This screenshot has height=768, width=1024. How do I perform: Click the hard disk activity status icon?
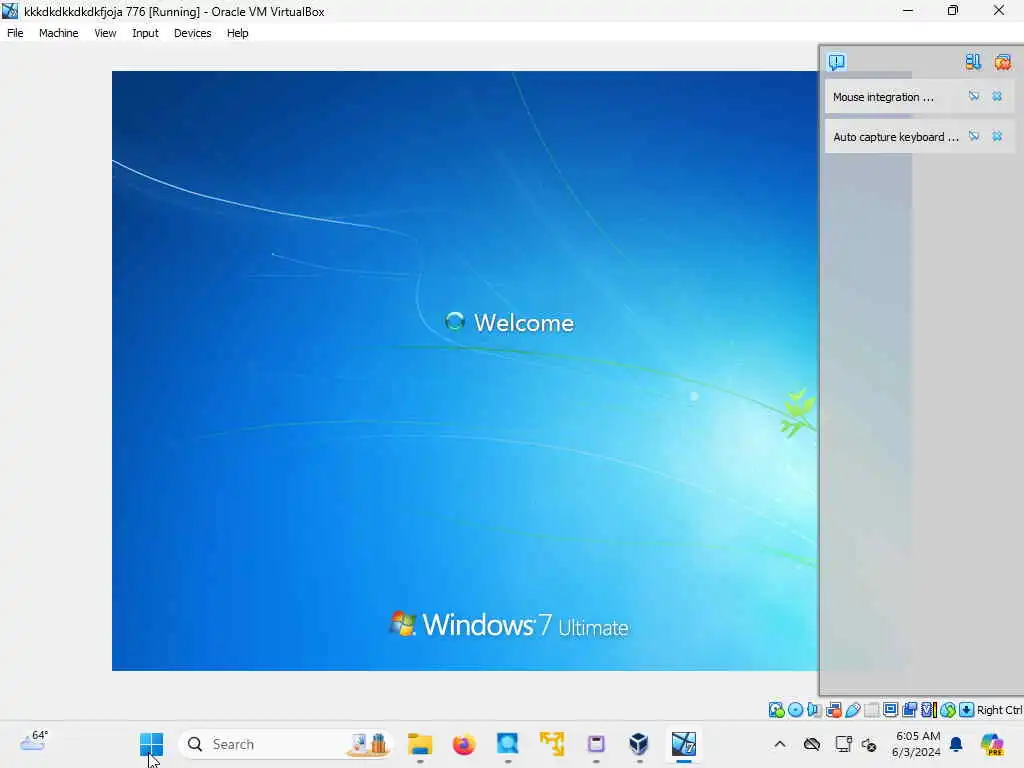(776, 710)
